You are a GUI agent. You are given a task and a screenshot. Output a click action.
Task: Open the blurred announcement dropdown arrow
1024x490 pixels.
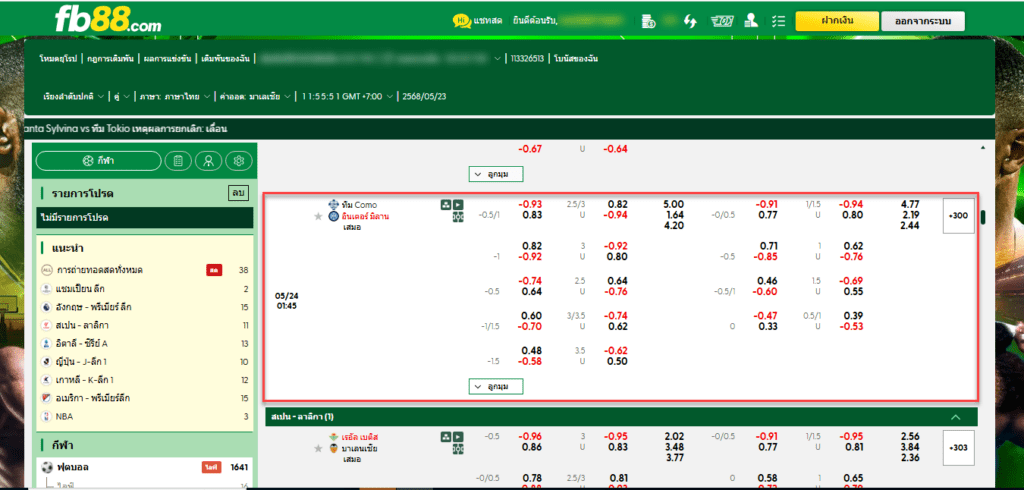pyautogui.click(x=499, y=58)
